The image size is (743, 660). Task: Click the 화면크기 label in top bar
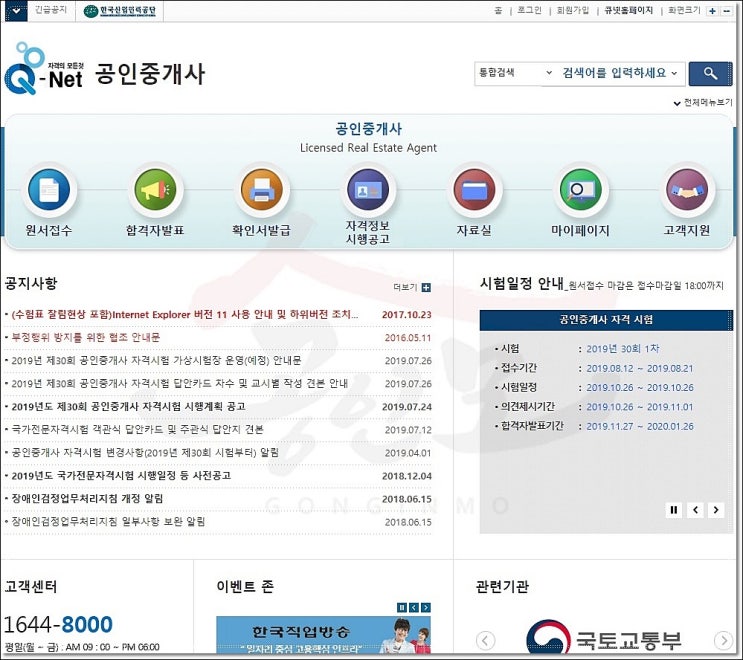point(684,10)
